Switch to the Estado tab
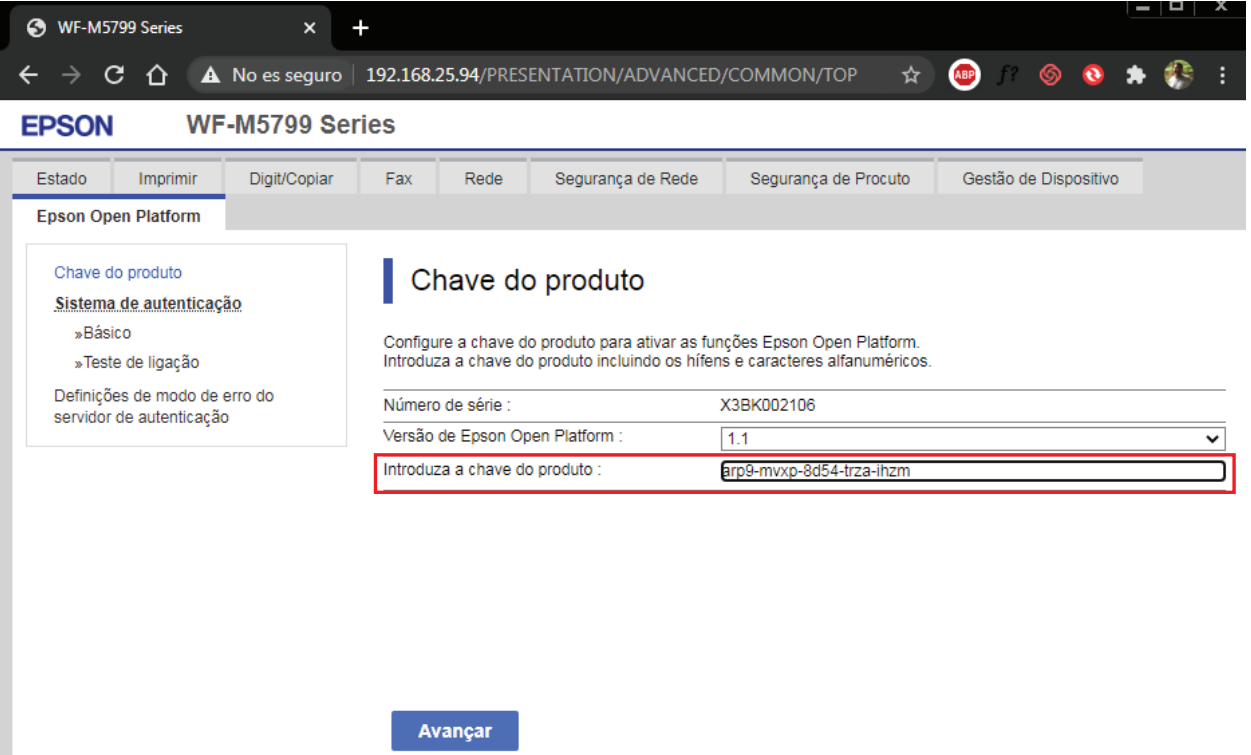This screenshot has height=755, width=1251. click(61, 179)
